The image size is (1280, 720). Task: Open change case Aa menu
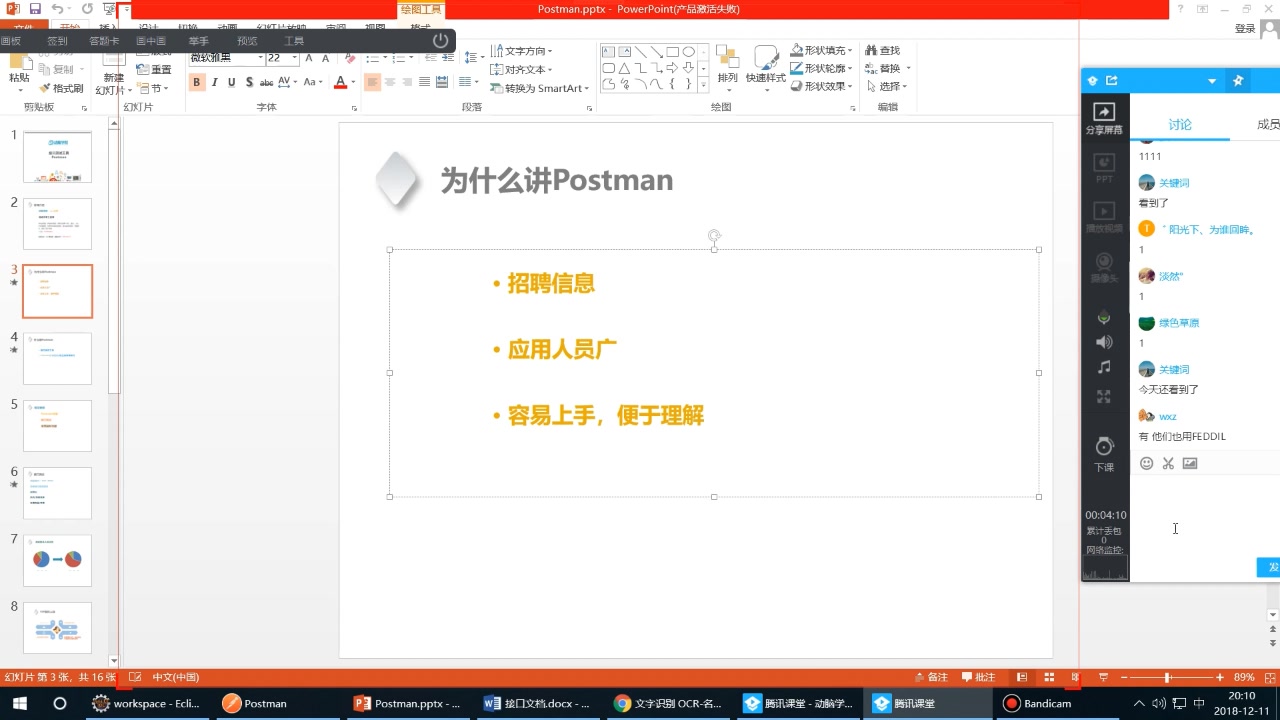click(x=313, y=82)
